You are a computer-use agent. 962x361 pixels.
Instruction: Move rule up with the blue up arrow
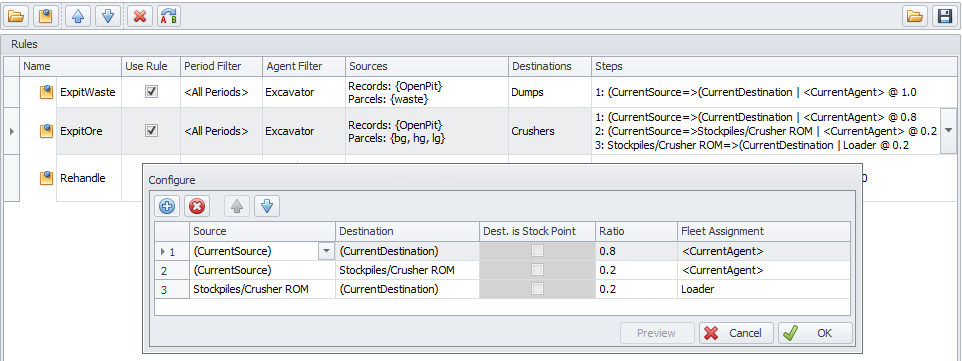click(79, 16)
